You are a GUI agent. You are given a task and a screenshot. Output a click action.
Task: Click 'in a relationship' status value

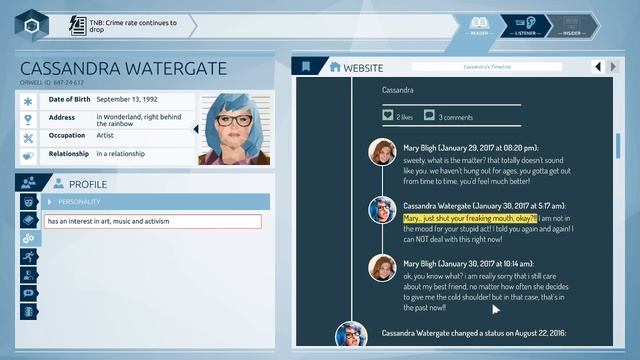point(120,154)
